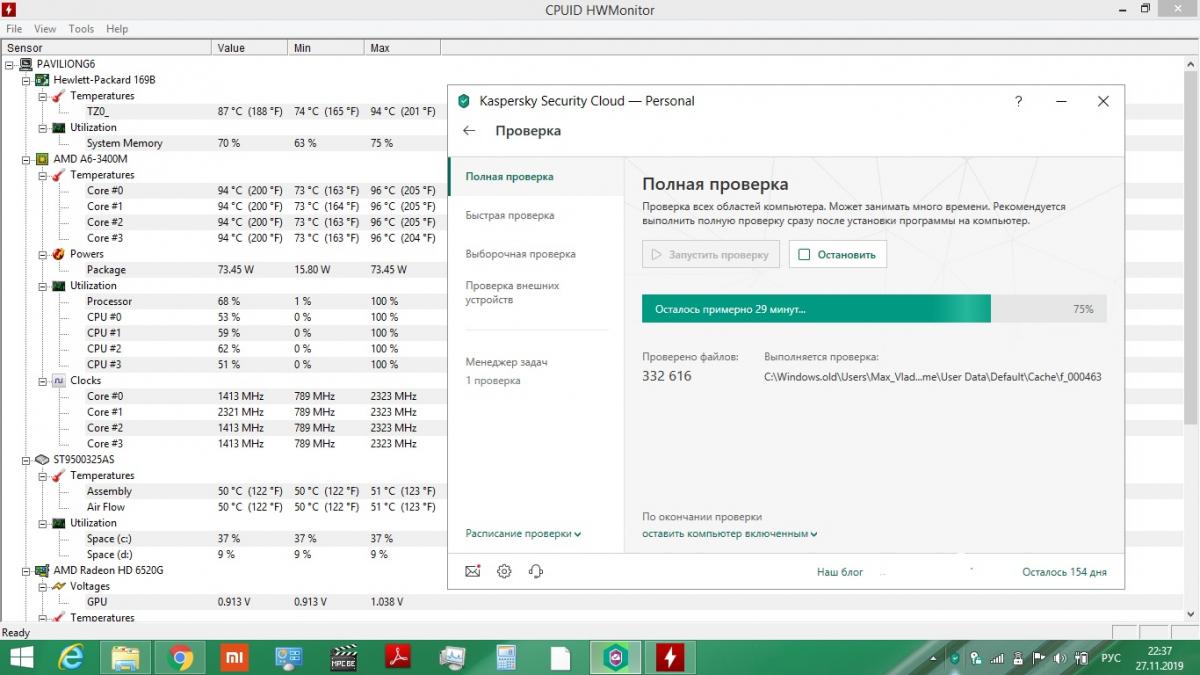Click the scan progress bar at 75%
1200x675 pixels.
click(874, 309)
